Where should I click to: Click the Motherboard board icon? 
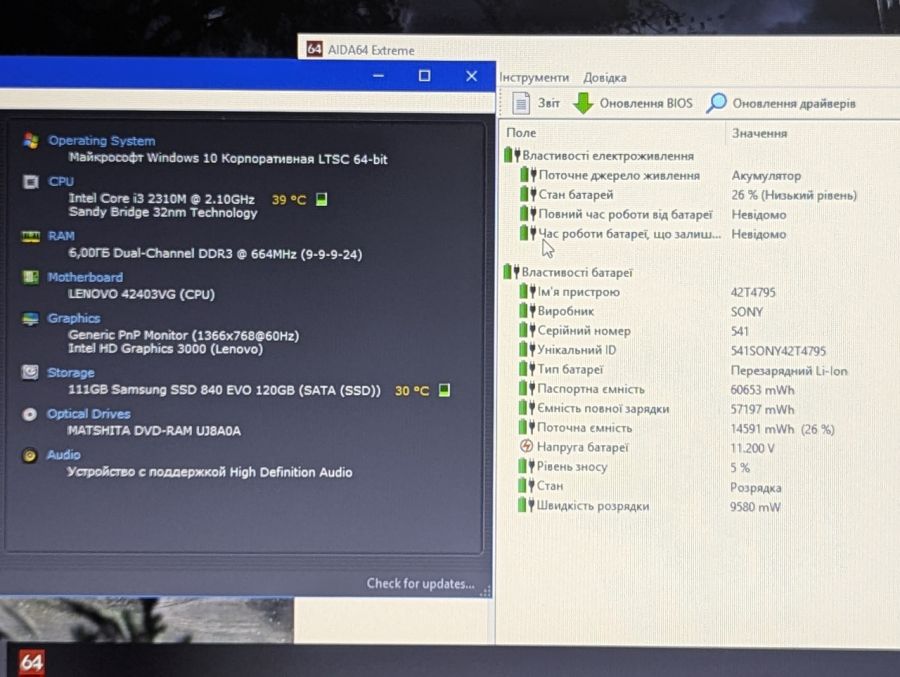30,277
